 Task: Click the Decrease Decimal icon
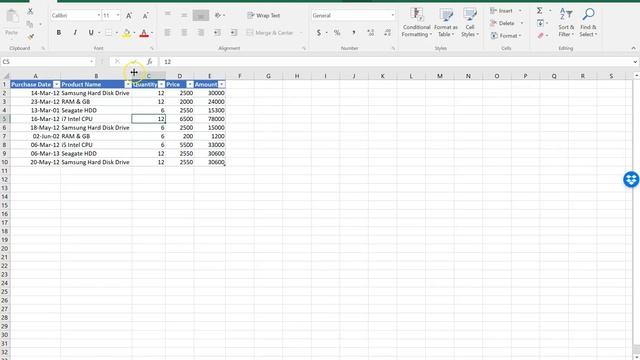(x=387, y=33)
